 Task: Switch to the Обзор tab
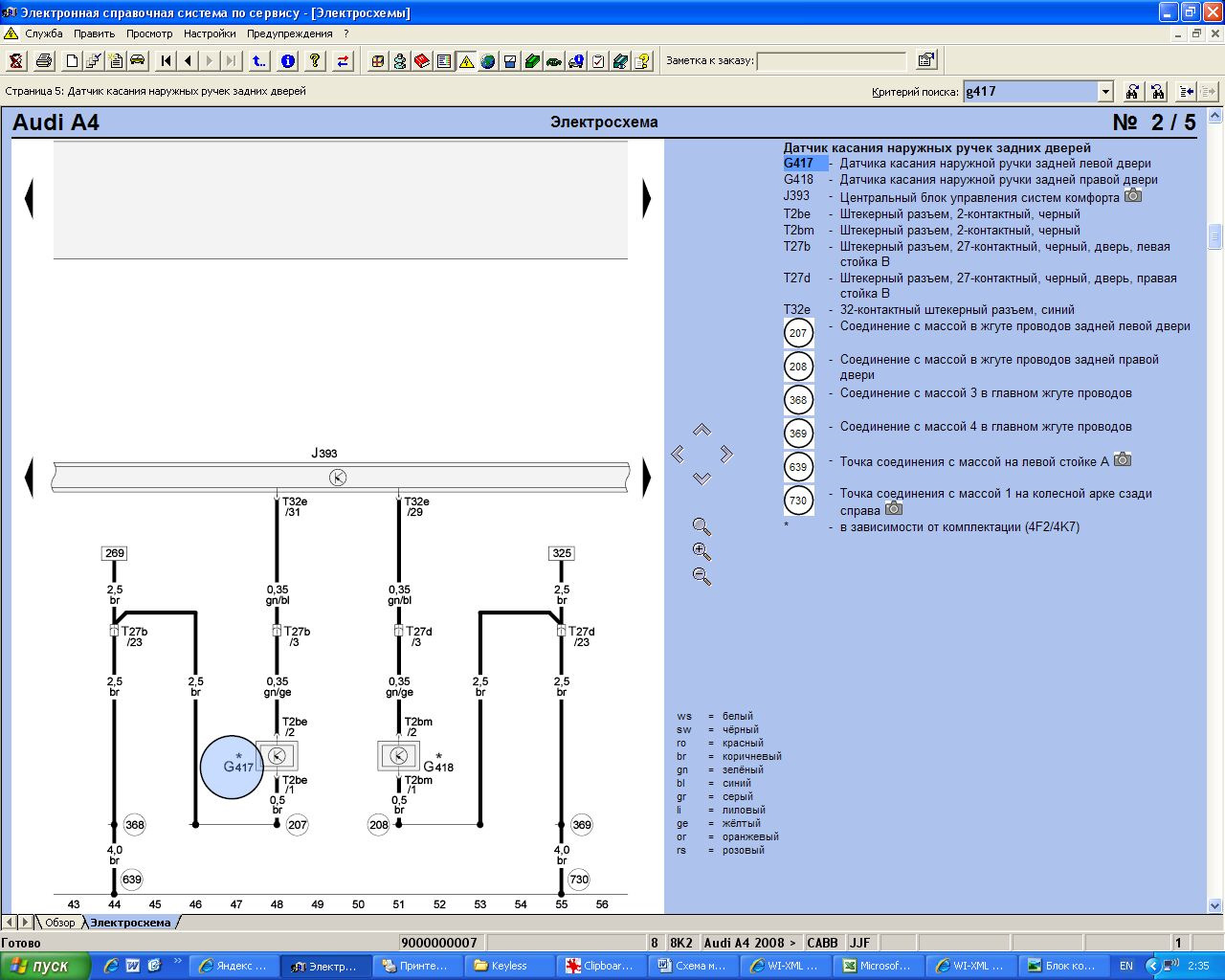point(59,923)
